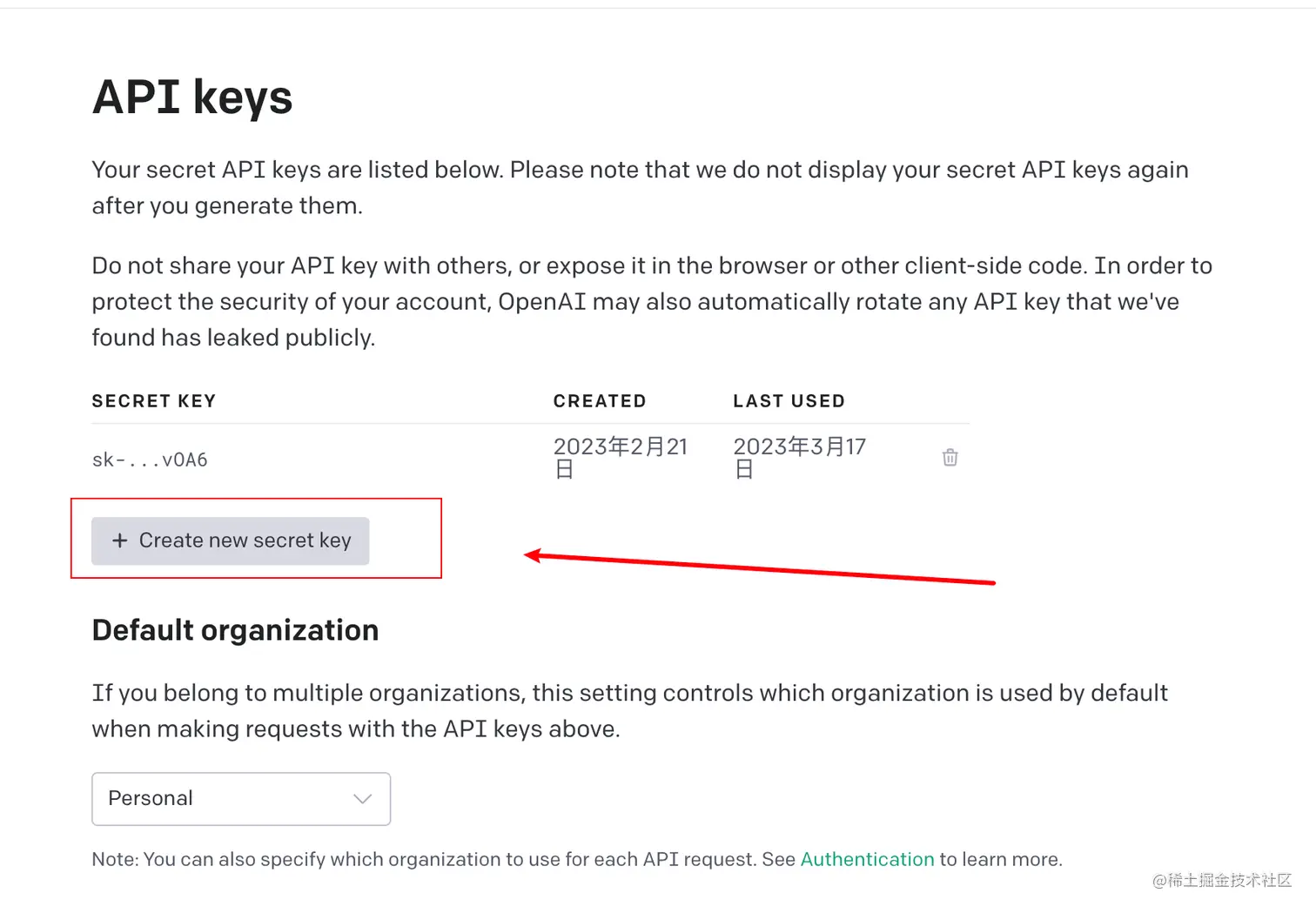Click the "Do not share your API key" paragraph
The width and height of the screenshot is (1316, 913).
651,301
